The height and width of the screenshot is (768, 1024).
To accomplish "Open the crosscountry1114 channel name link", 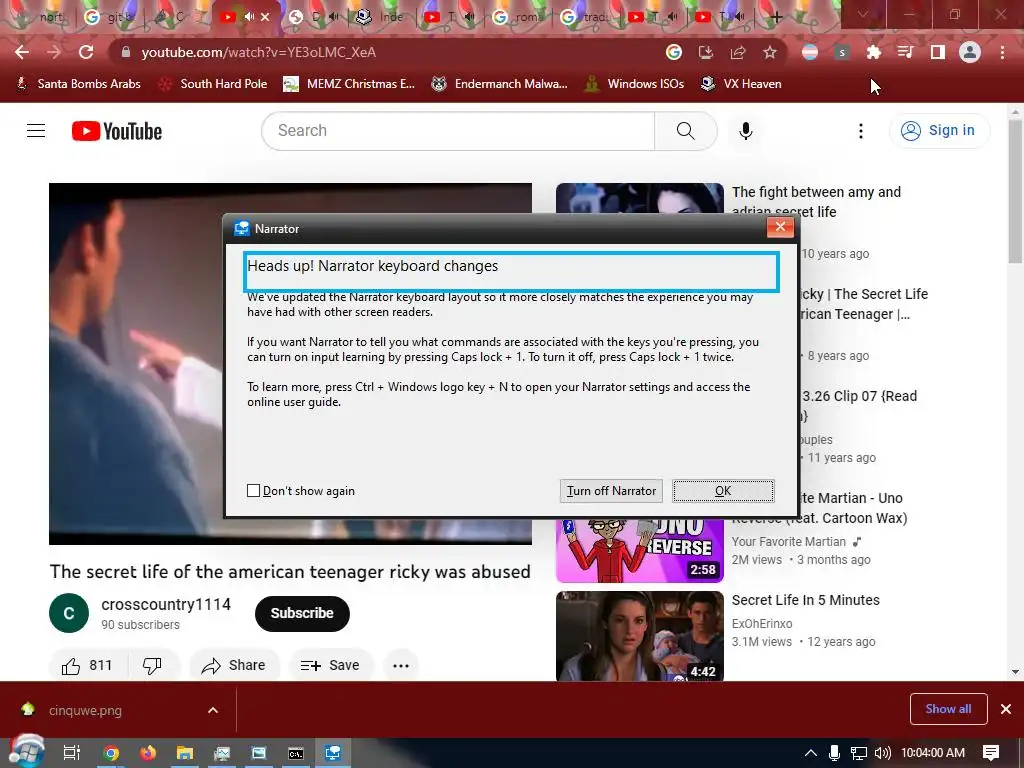I will click(x=166, y=605).
